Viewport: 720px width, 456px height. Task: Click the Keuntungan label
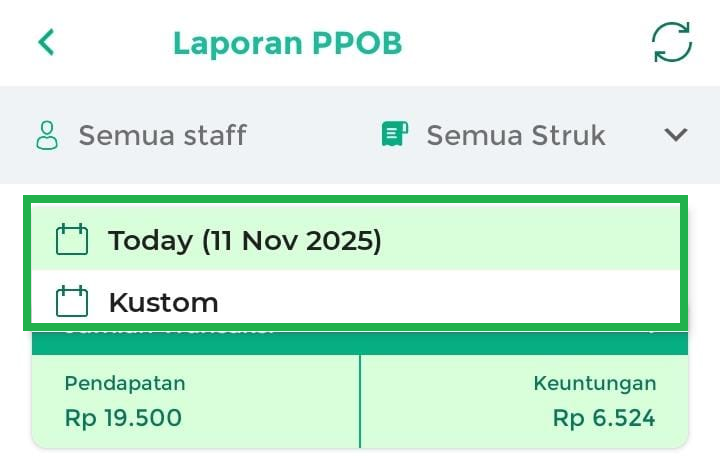tap(594, 383)
